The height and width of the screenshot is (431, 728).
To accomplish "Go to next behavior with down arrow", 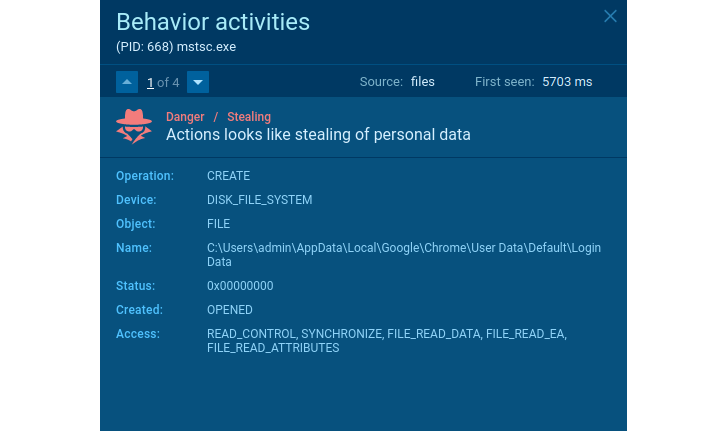I will (198, 82).
